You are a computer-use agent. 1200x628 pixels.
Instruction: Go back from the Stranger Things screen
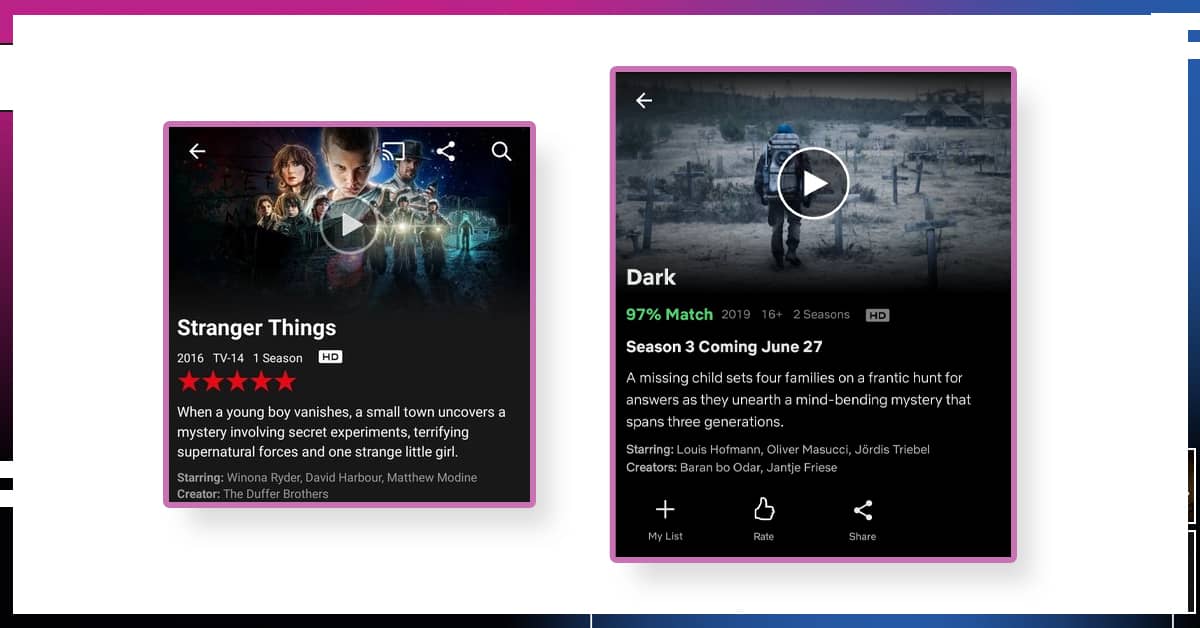pos(197,151)
